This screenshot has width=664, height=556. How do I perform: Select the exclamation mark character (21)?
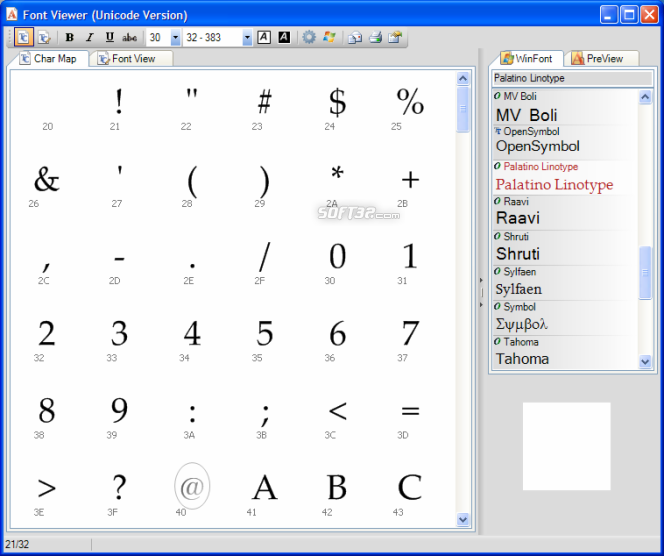tap(119, 102)
